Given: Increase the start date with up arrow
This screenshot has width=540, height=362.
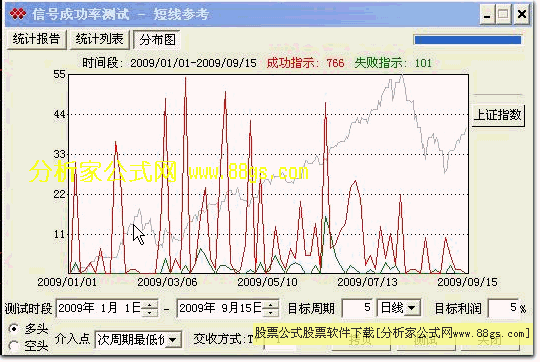Looking at the screenshot, I should [x=150, y=304].
